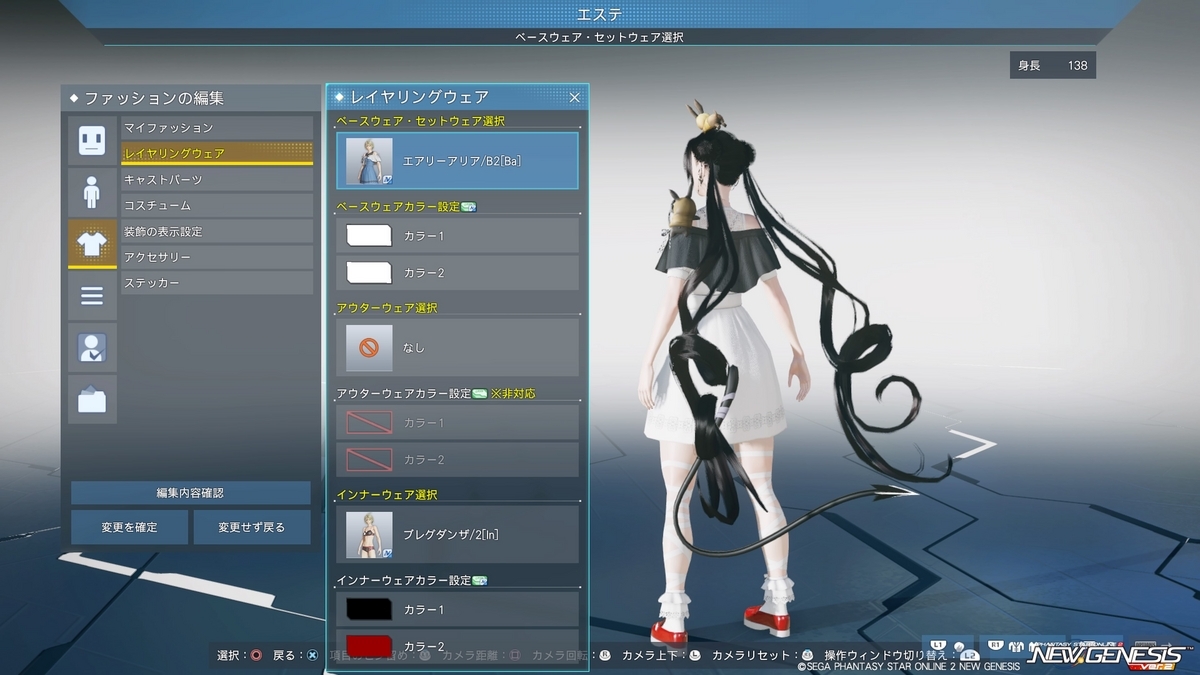Viewport: 1200px width, 675px height.
Task: Click the 身長 138 height display
Action: pyautogui.click(x=1052, y=66)
